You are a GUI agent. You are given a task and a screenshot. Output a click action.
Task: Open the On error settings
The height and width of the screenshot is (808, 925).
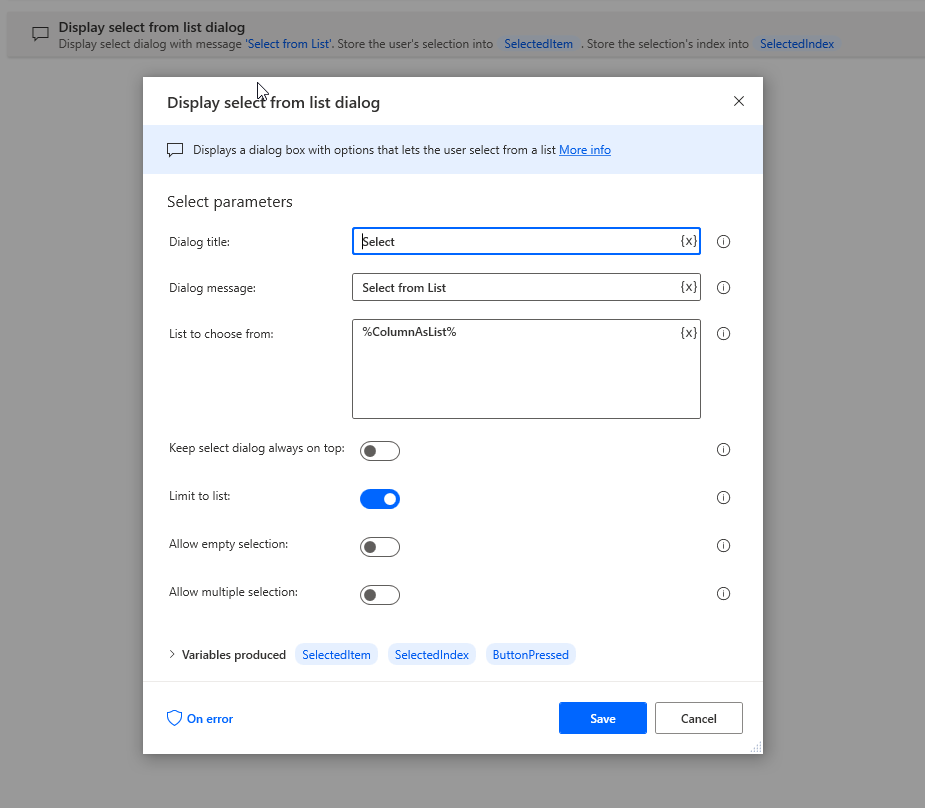[200, 718]
